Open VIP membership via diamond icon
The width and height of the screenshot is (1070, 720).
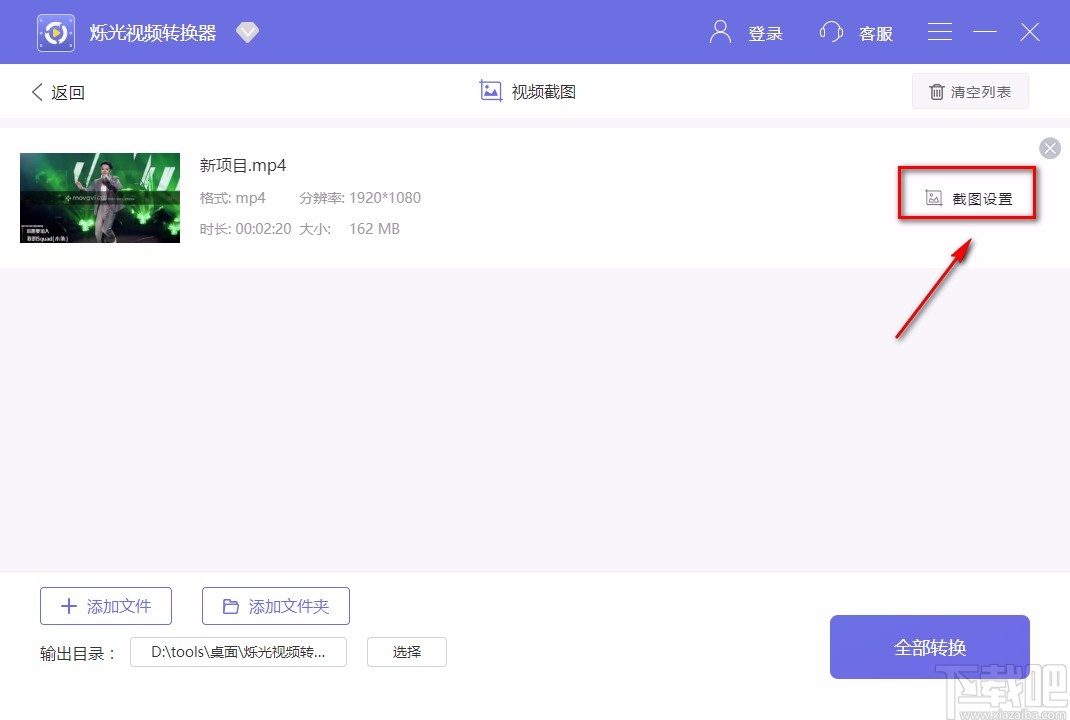[x=246, y=31]
